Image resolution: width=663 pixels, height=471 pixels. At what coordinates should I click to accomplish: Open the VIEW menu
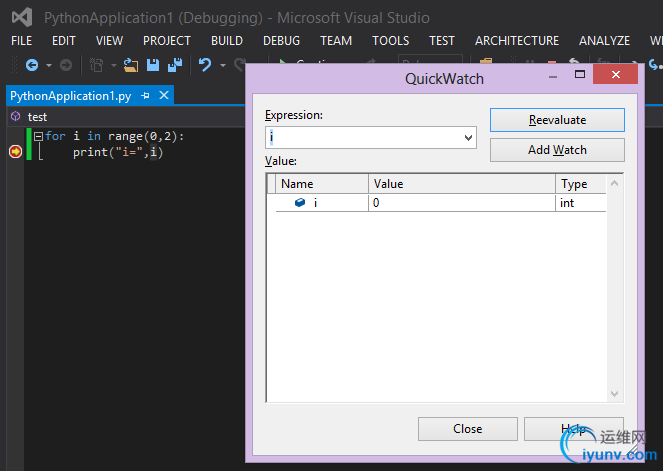[110, 41]
